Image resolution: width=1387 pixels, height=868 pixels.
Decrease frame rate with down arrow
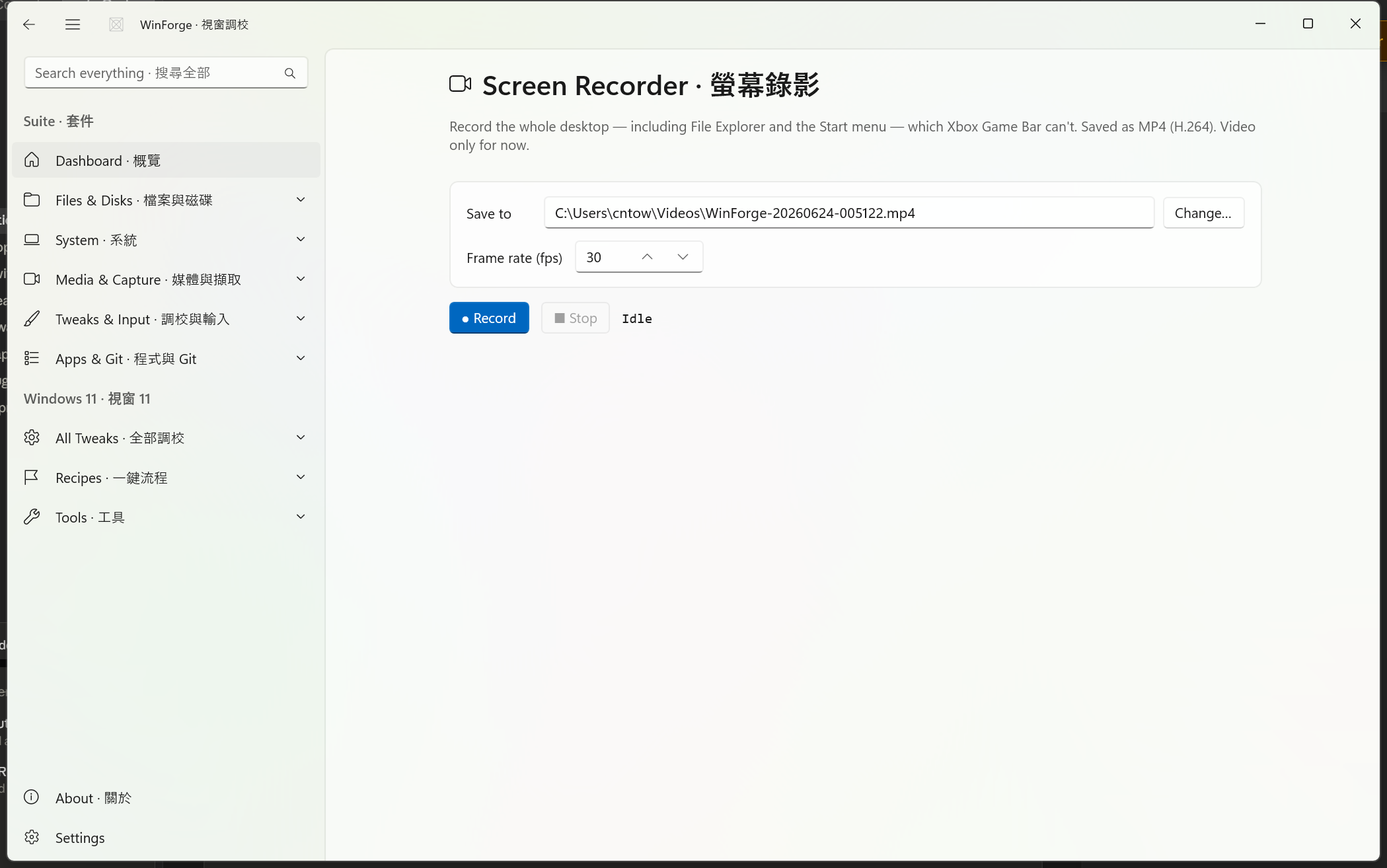tap(683, 257)
